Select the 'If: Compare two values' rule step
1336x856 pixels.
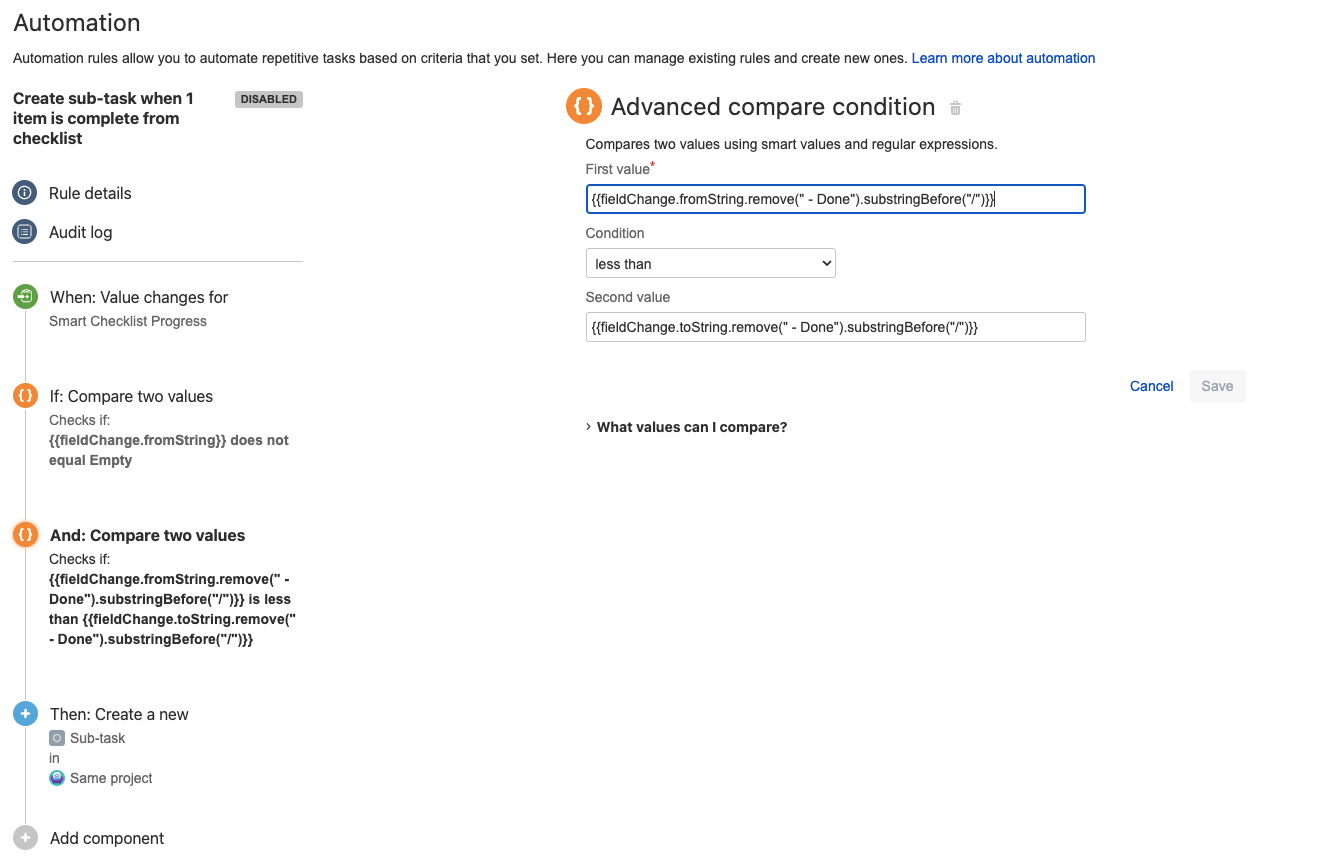coord(130,396)
